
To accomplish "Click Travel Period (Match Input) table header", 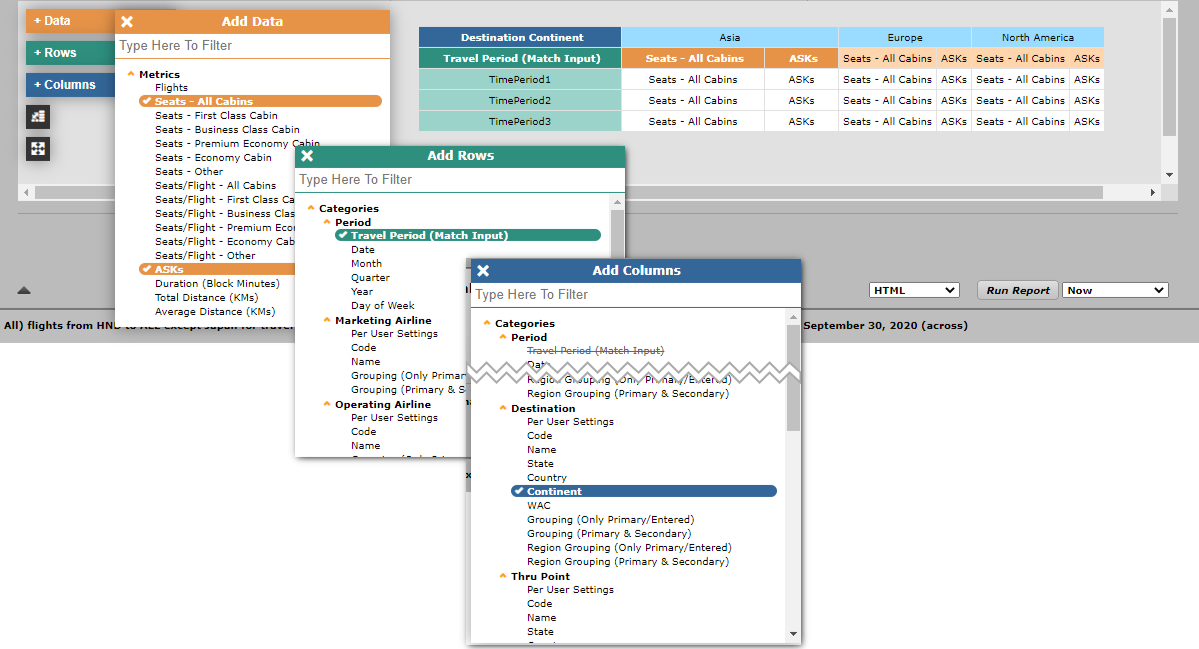I will (x=520, y=58).
